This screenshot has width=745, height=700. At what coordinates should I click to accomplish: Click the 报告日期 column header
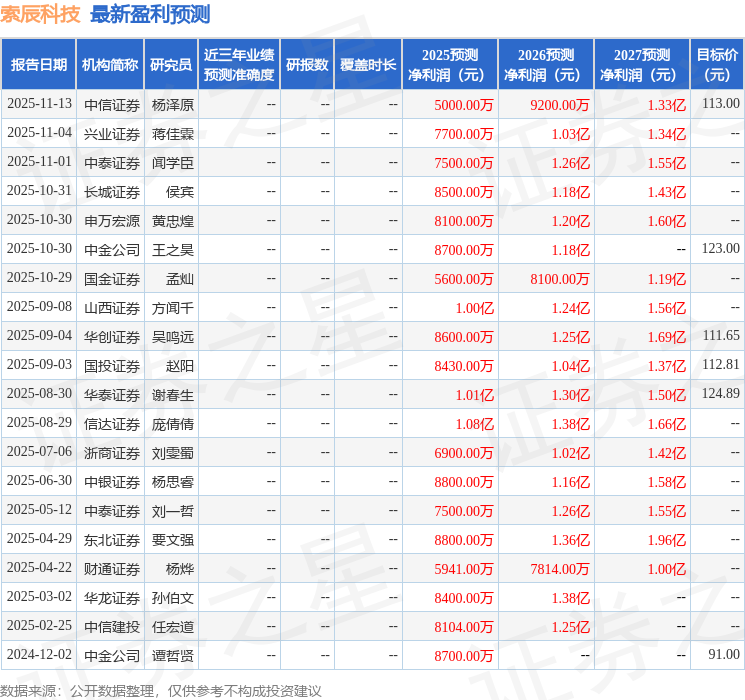(x=38, y=64)
